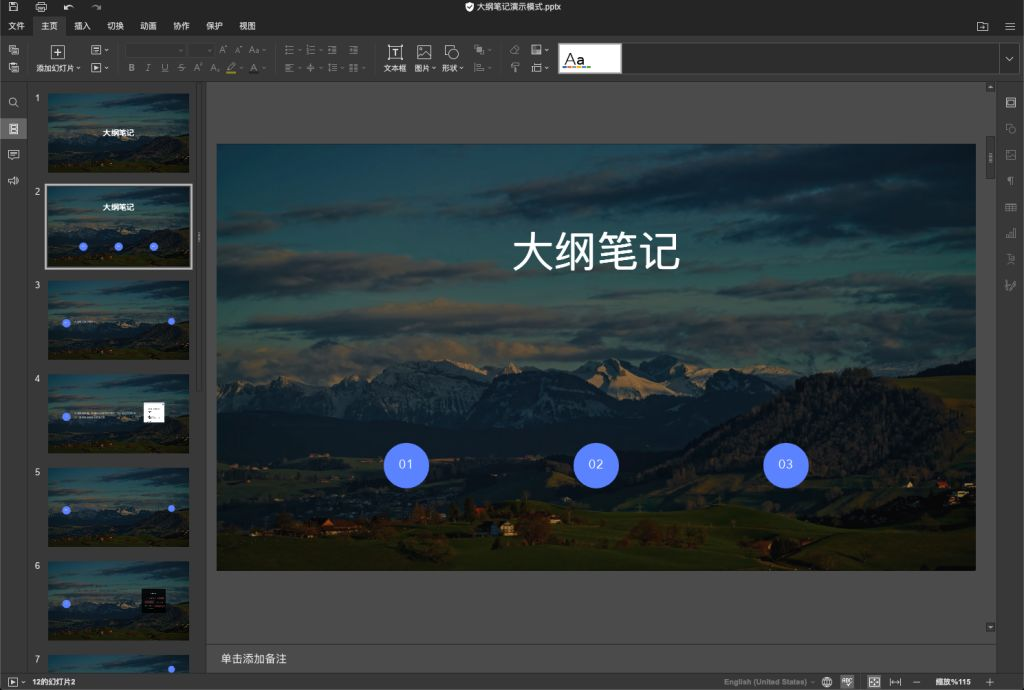The image size is (1024, 690).
Task: Print the presentation via the printer icon
Action: (41, 7)
